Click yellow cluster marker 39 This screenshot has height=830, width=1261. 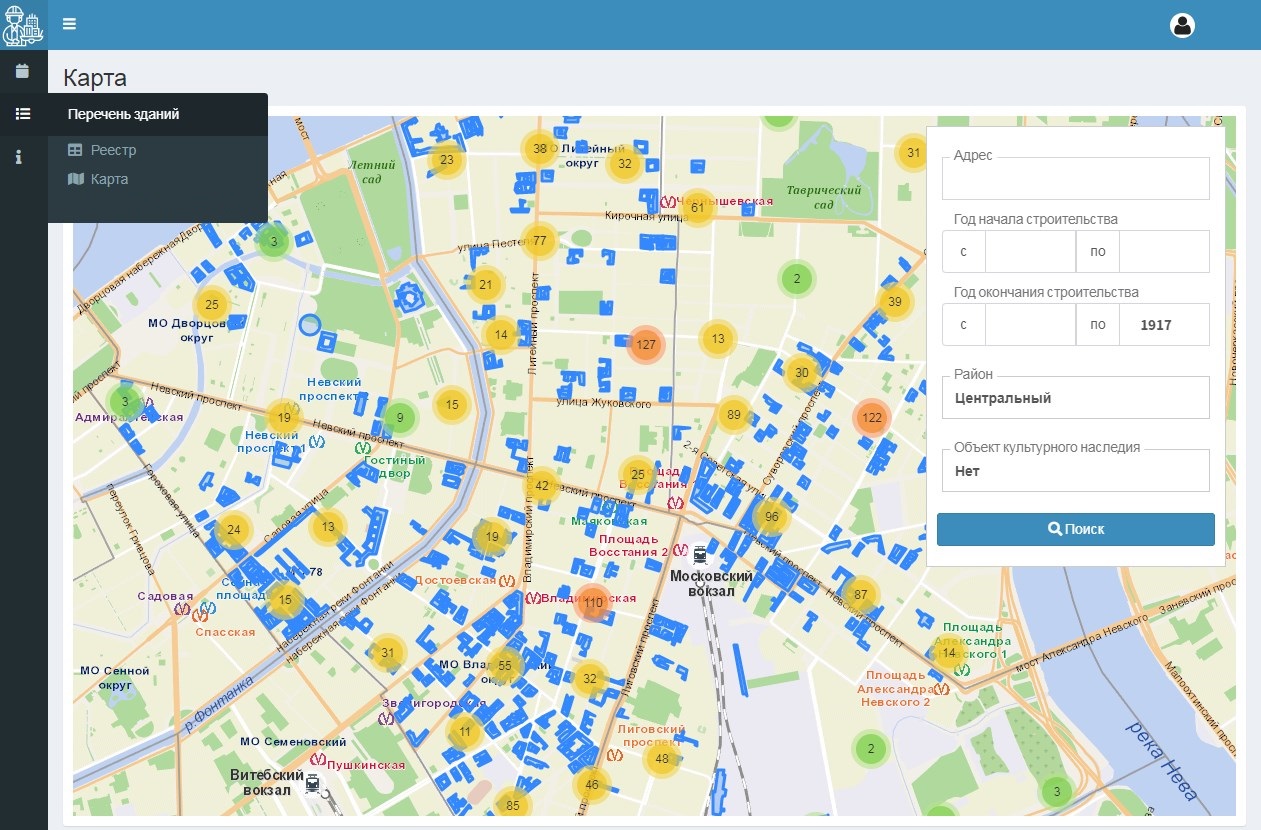tap(895, 301)
